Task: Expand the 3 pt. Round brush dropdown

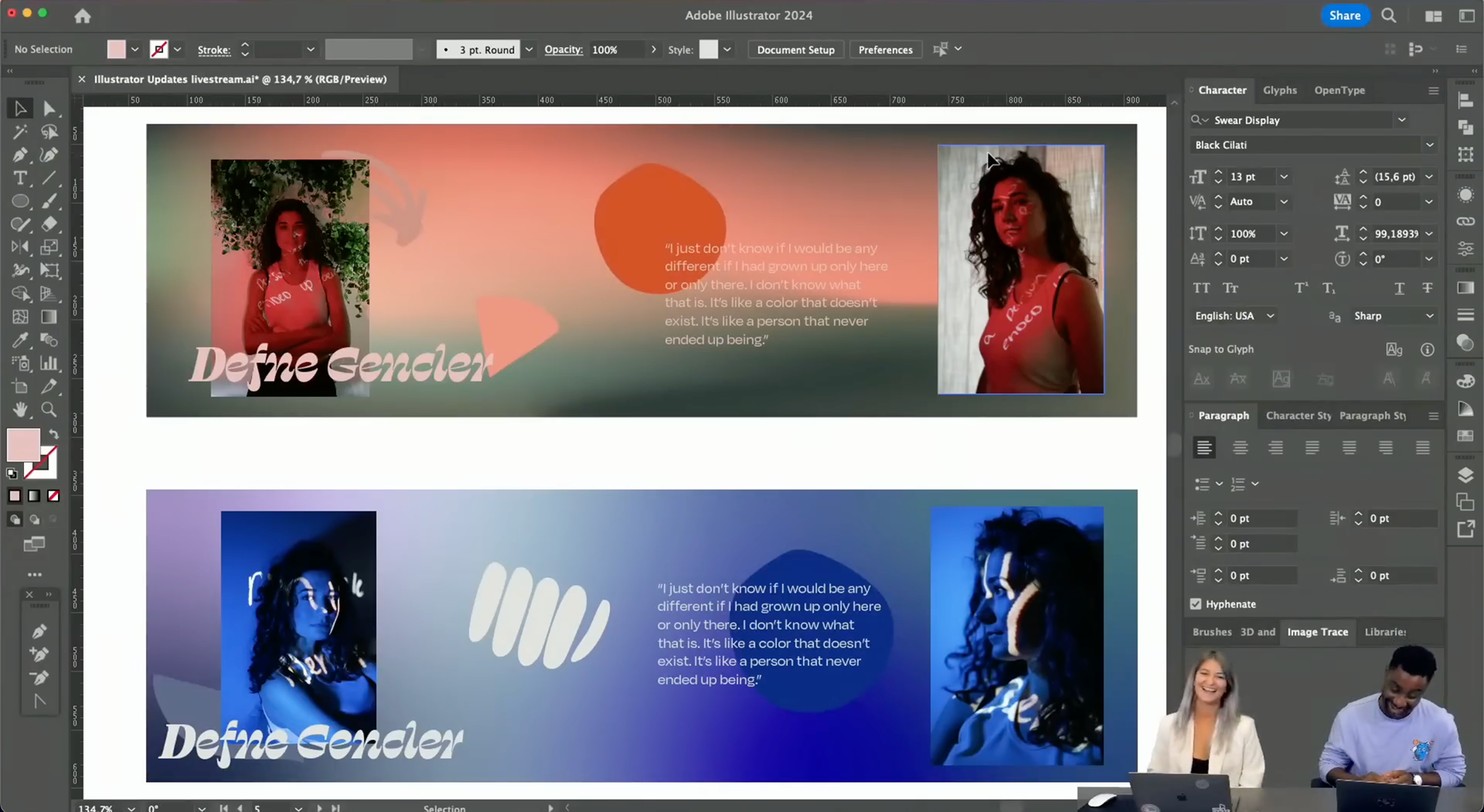Action: coord(529,49)
